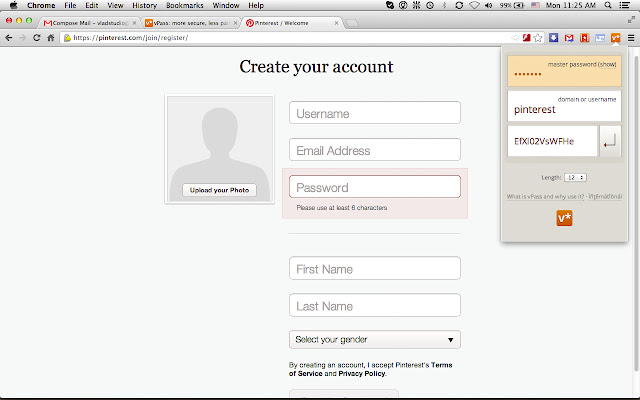Click the Password field

click(375, 187)
